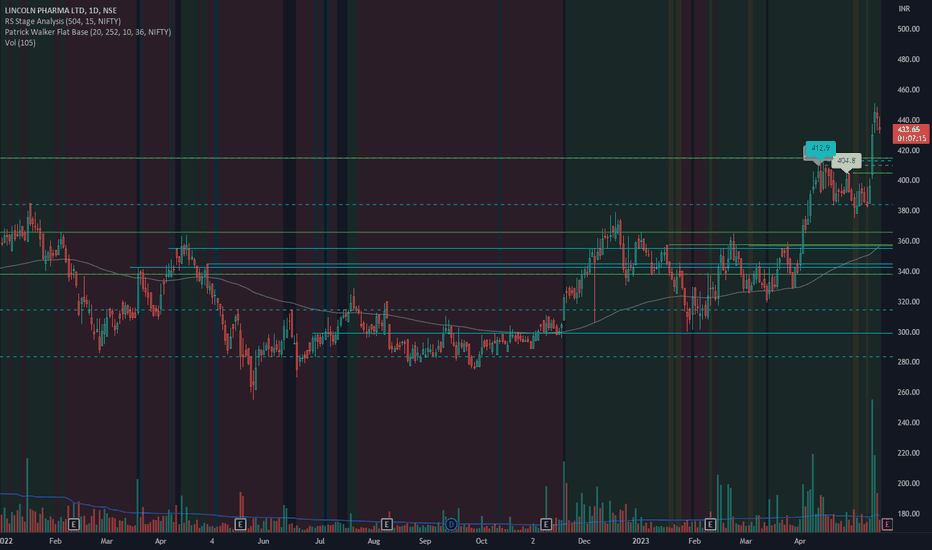Click the Sep label on time axis

[x=424, y=541]
